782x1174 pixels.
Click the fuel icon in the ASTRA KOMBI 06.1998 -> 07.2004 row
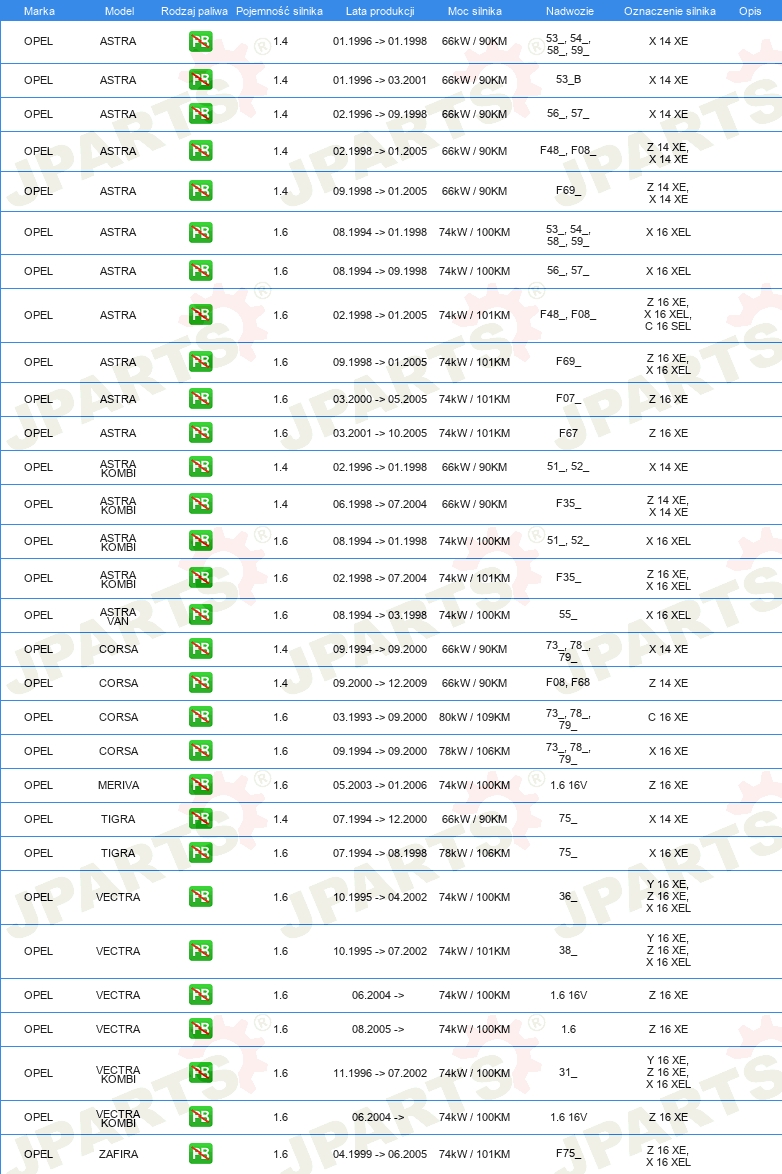(x=200, y=503)
